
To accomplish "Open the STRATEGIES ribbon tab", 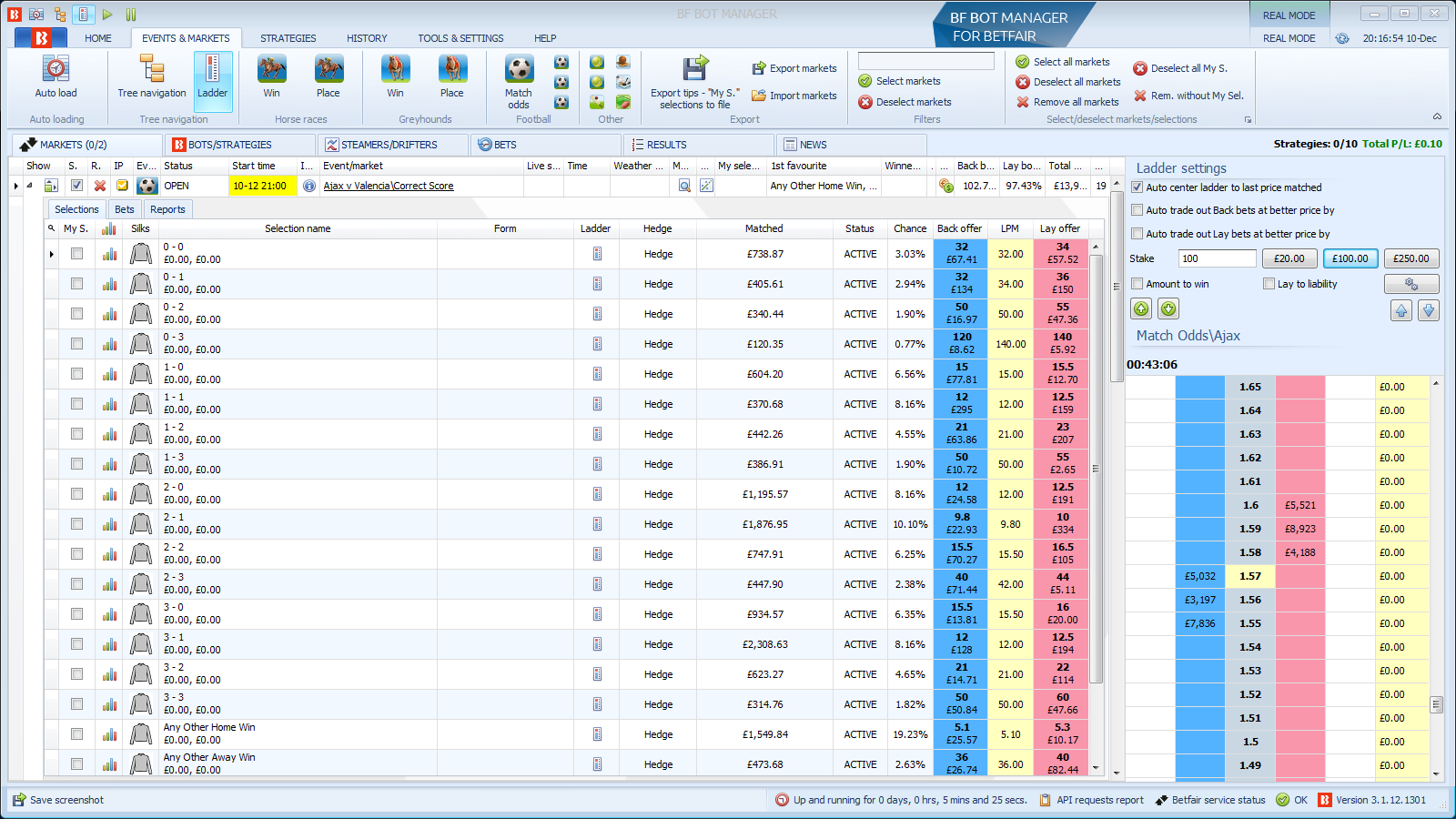I will click(288, 38).
